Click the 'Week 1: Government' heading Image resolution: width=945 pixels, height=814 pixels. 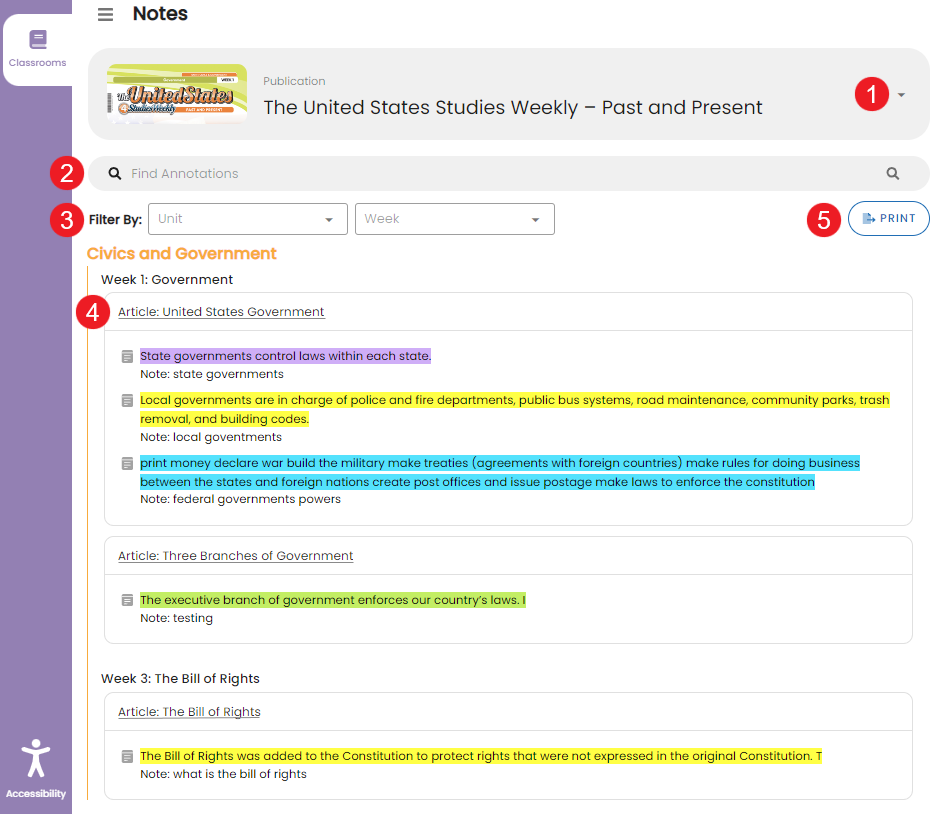click(167, 280)
